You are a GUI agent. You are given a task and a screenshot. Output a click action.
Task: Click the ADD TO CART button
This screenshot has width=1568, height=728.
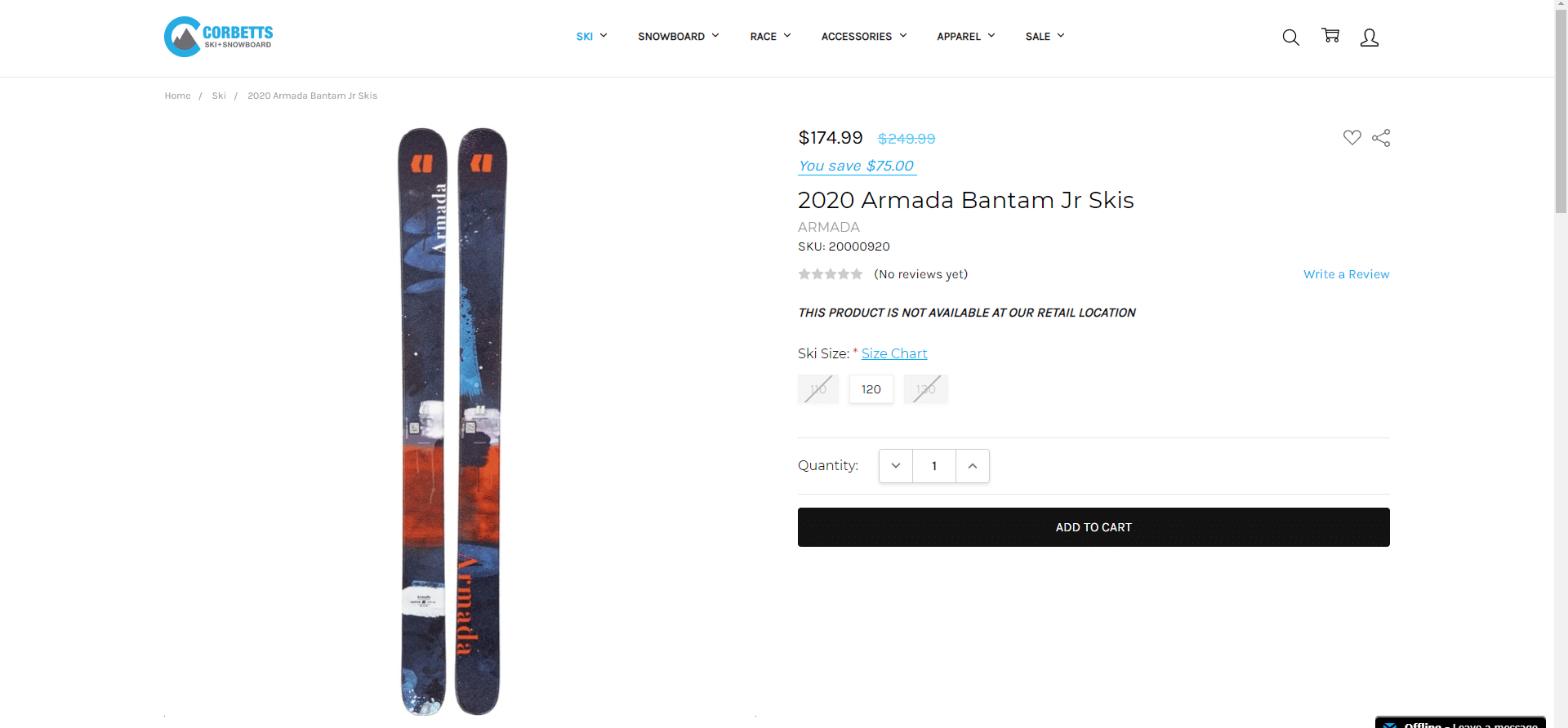(1094, 526)
